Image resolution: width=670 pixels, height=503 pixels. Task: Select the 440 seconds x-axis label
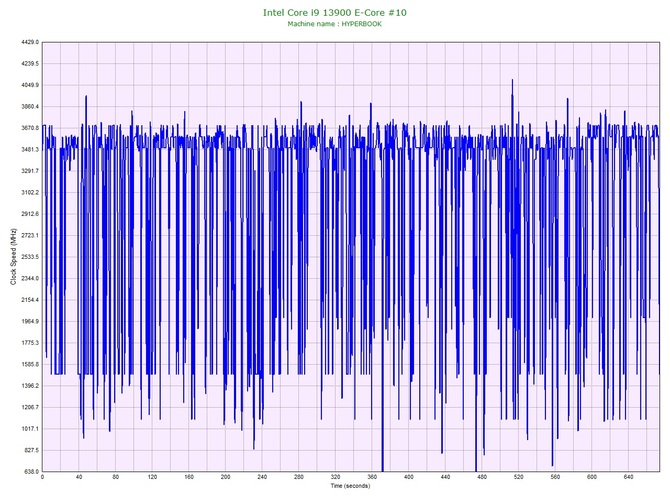point(445,477)
